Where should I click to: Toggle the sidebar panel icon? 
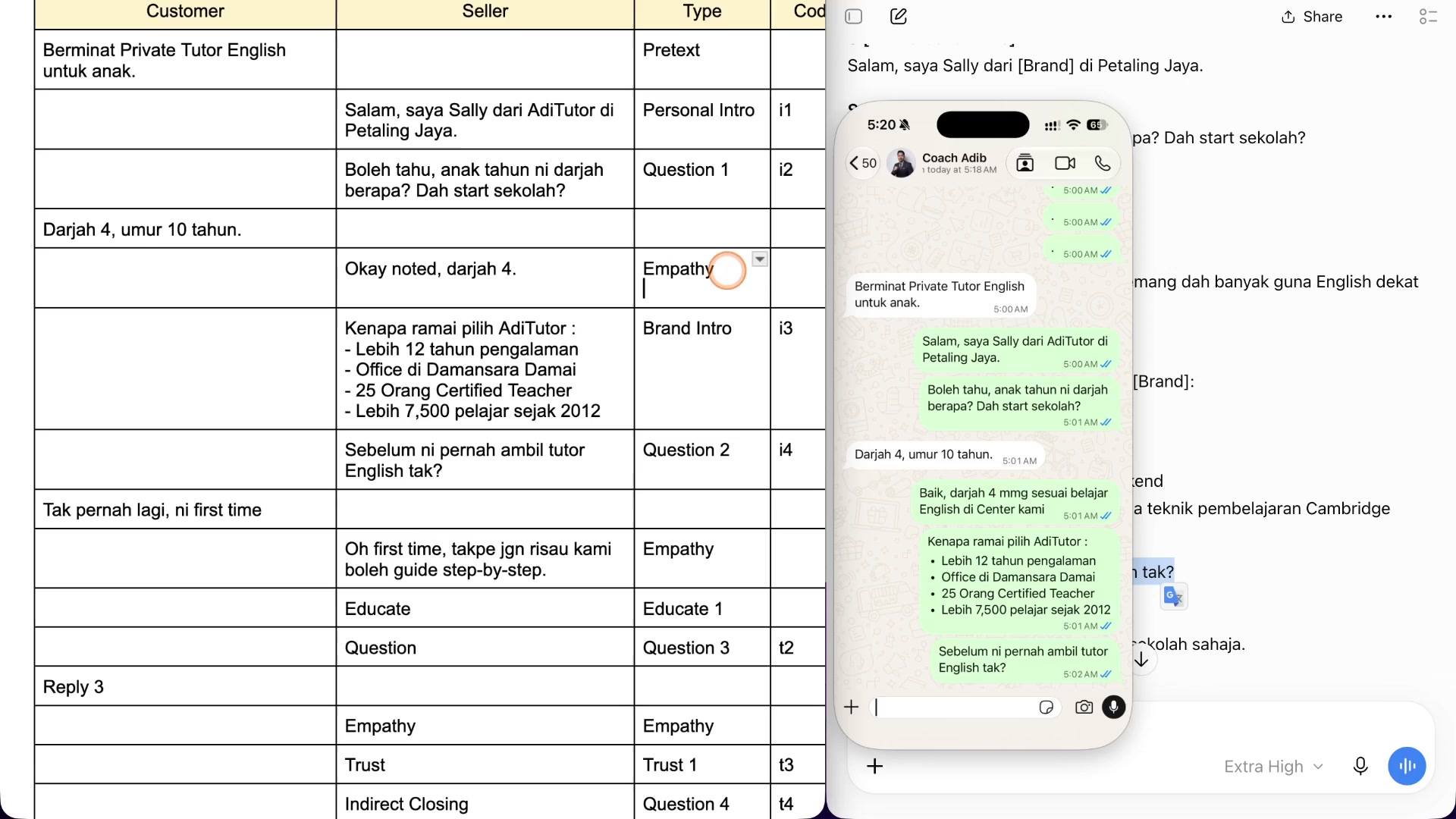(x=854, y=17)
